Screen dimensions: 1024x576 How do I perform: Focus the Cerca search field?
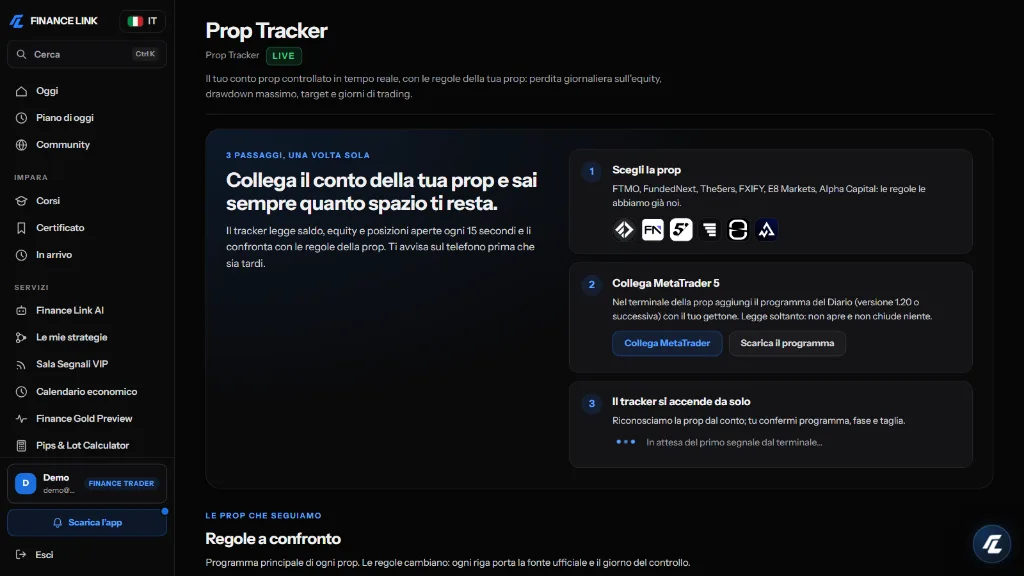87,54
